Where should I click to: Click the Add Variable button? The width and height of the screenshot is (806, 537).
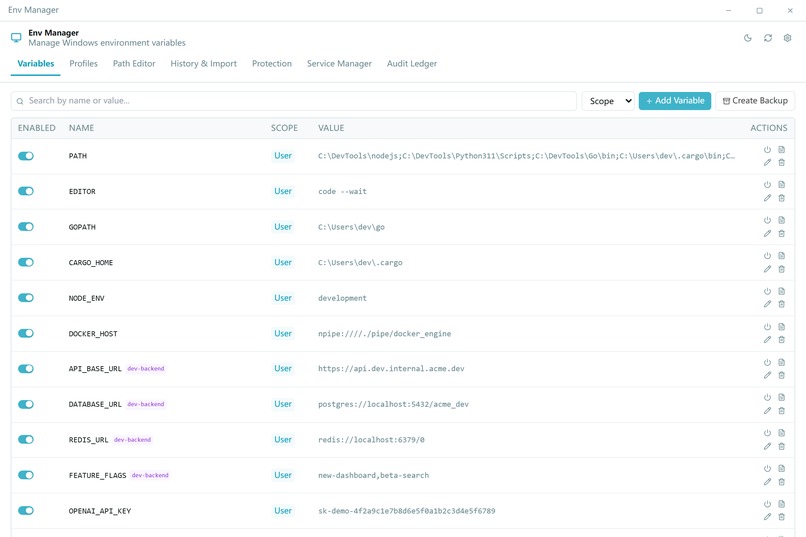tap(675, 101)
